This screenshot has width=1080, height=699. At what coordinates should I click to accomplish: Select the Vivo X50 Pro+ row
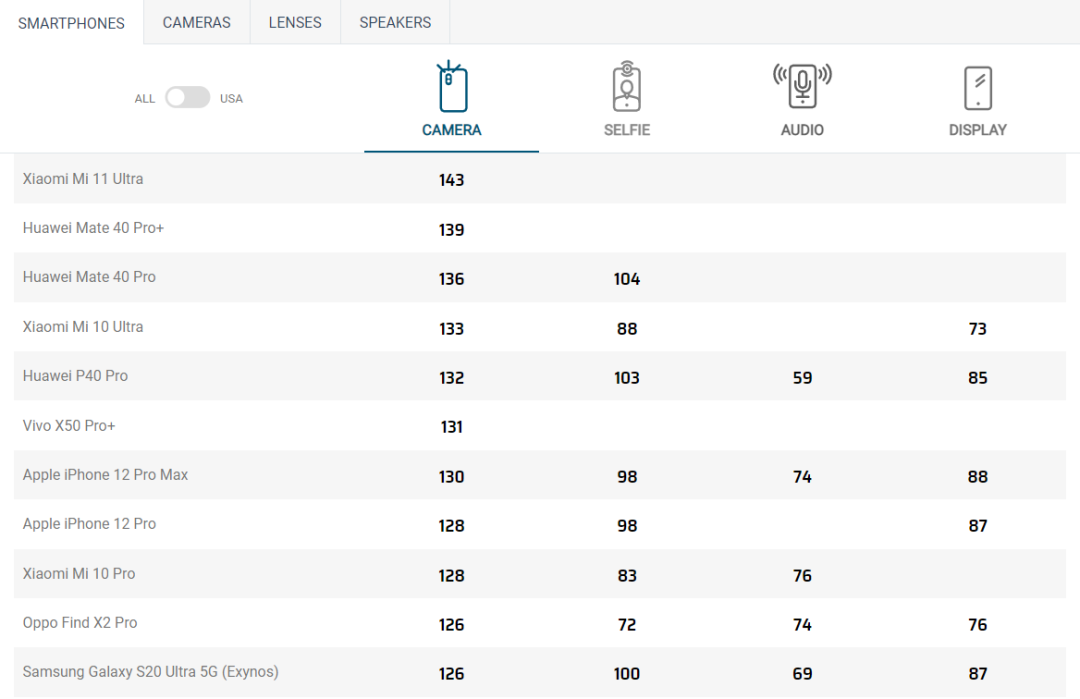69,426
